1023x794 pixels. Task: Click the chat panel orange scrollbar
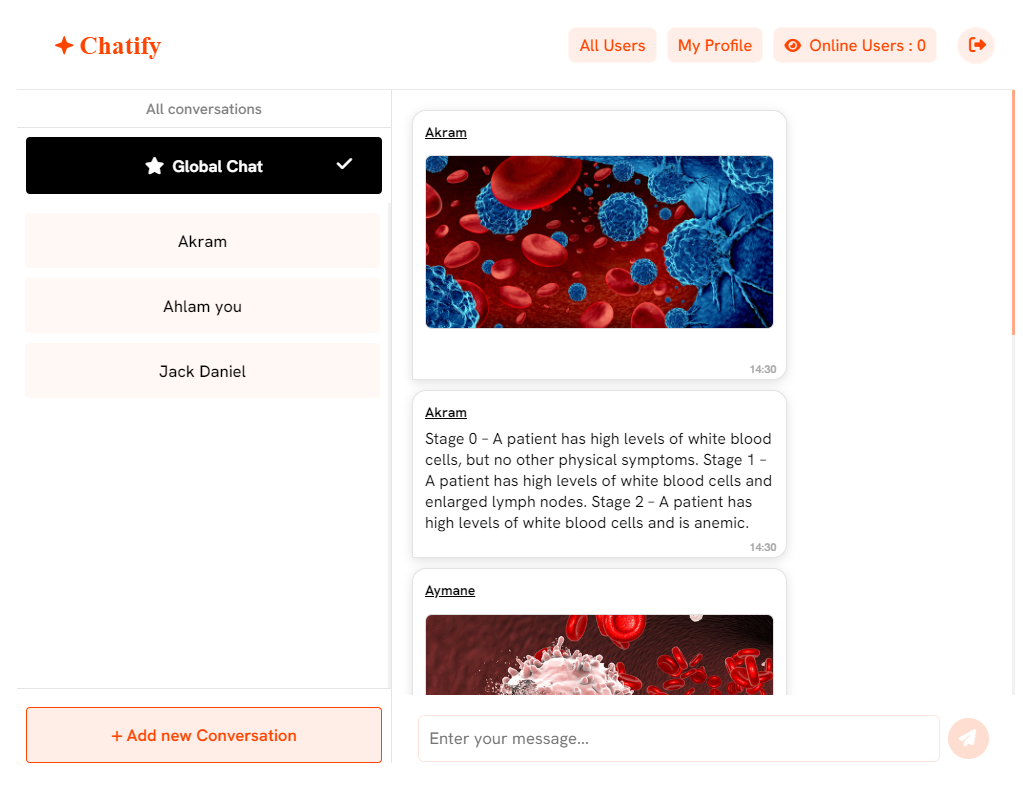(1013, 213)
